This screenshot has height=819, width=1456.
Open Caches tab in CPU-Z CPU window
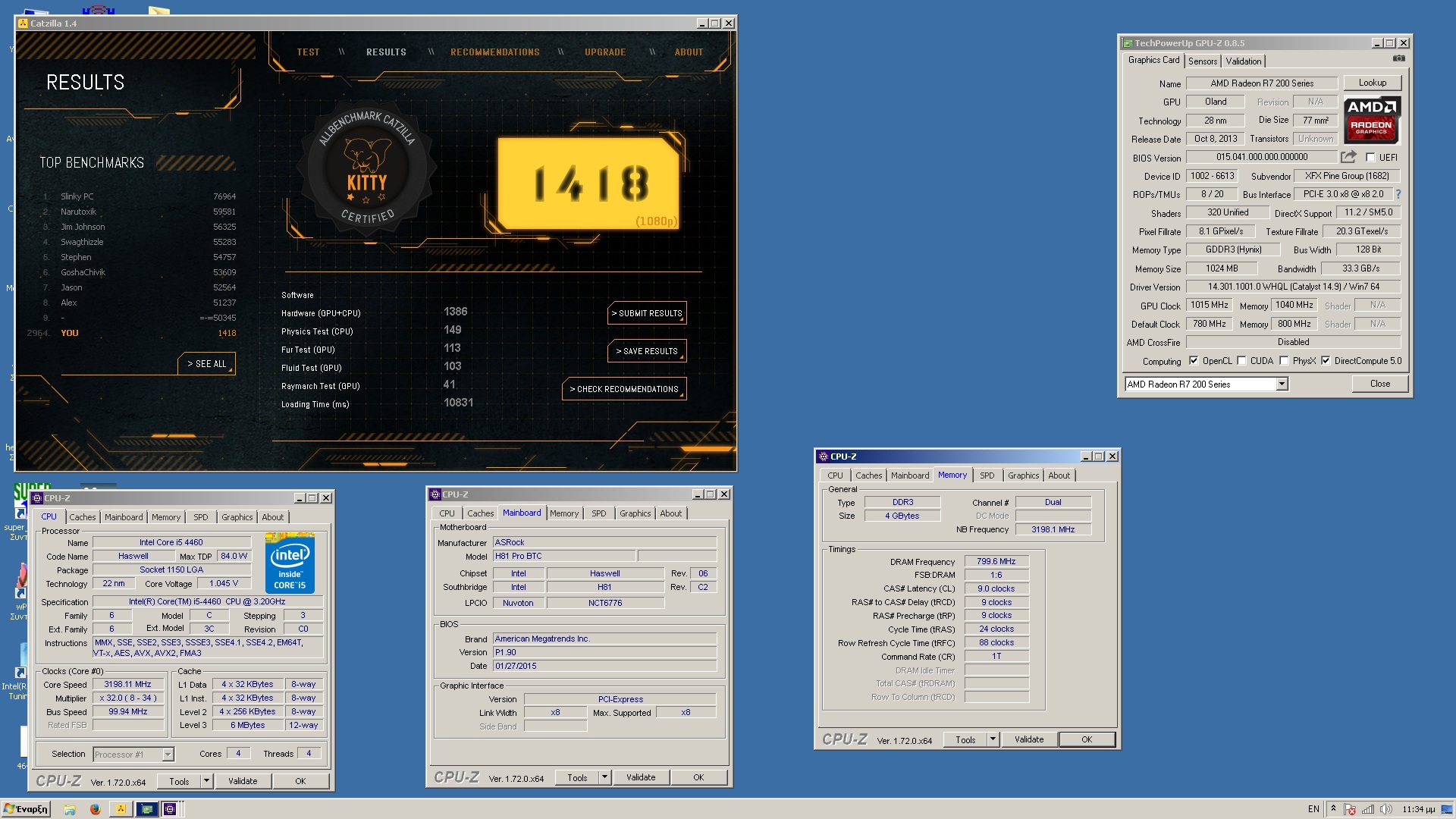[x=83, y=517]
